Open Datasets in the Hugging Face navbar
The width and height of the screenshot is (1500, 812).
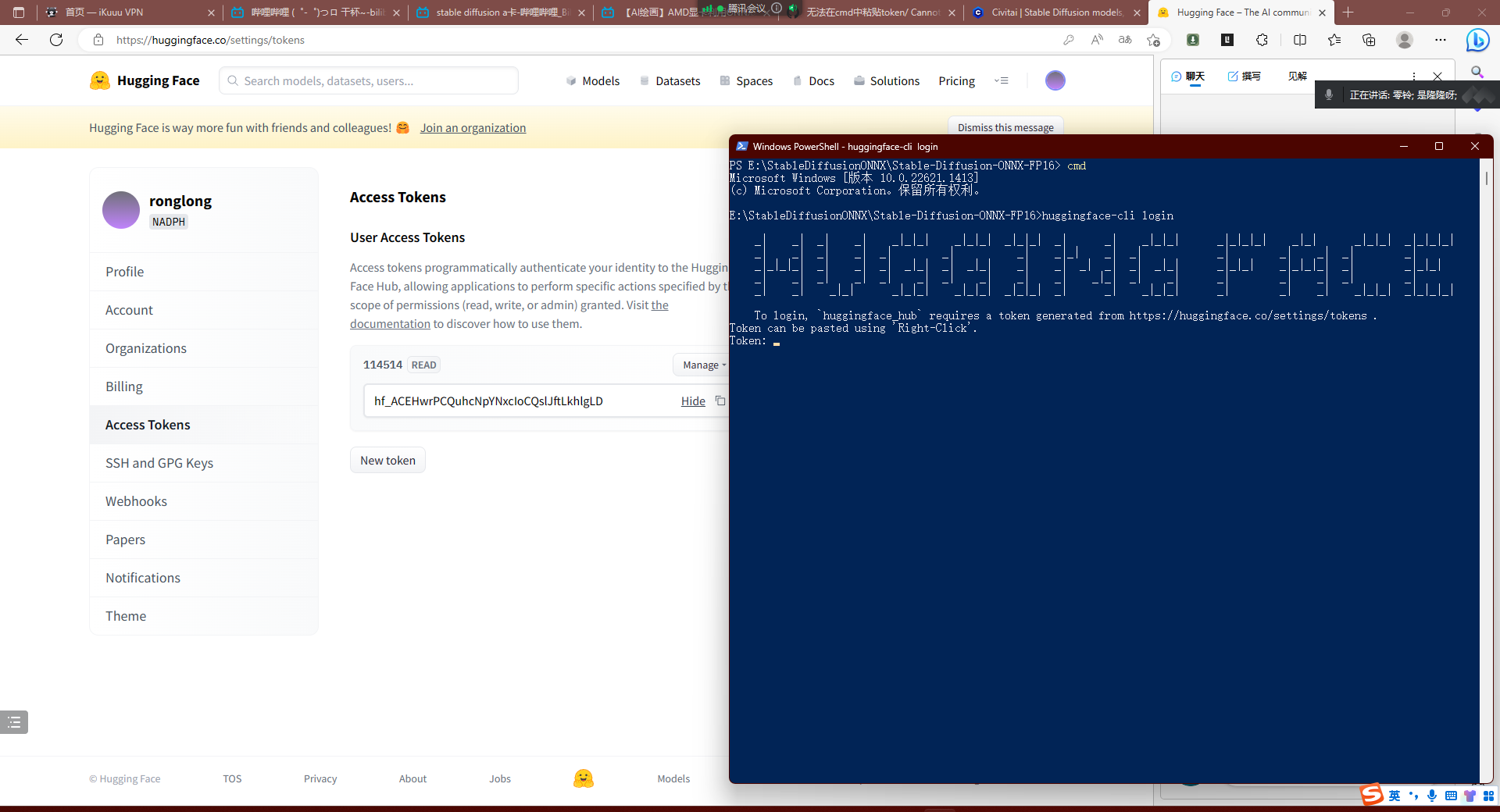coord(677,80)
